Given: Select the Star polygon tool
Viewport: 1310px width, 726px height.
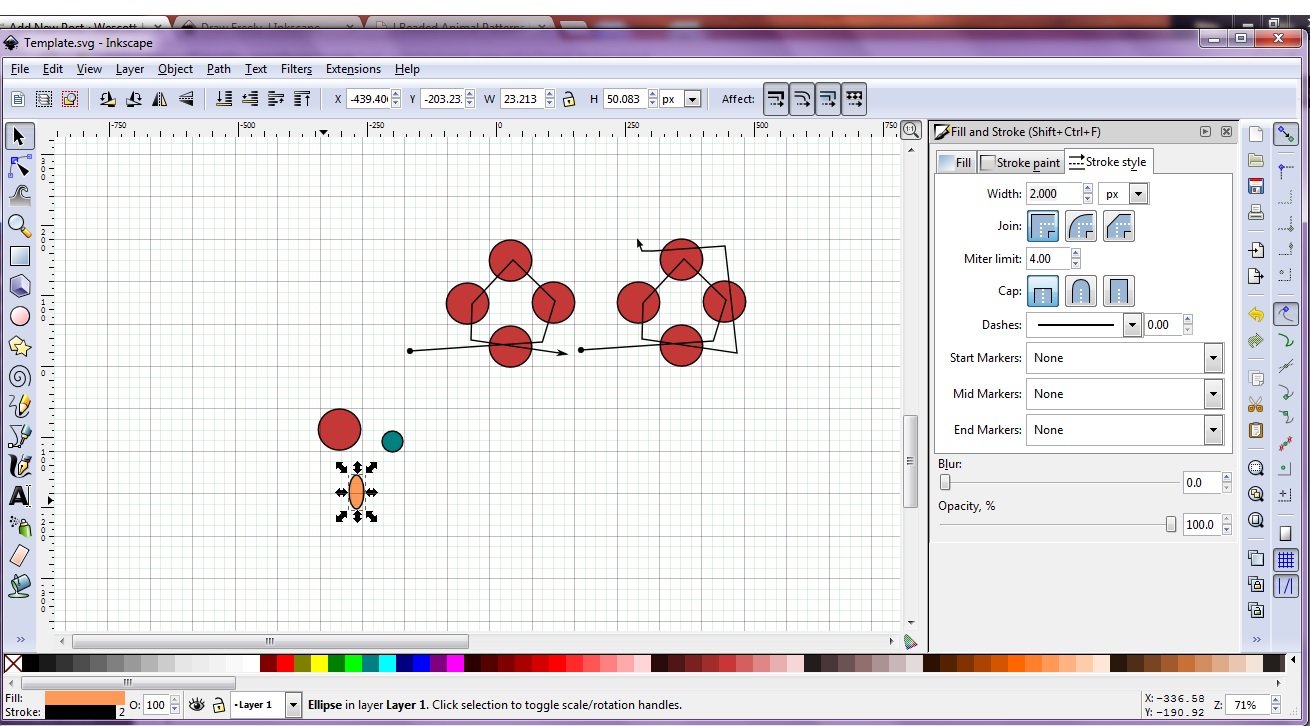Looking at the screenshot, I should (x=19, y=346).
